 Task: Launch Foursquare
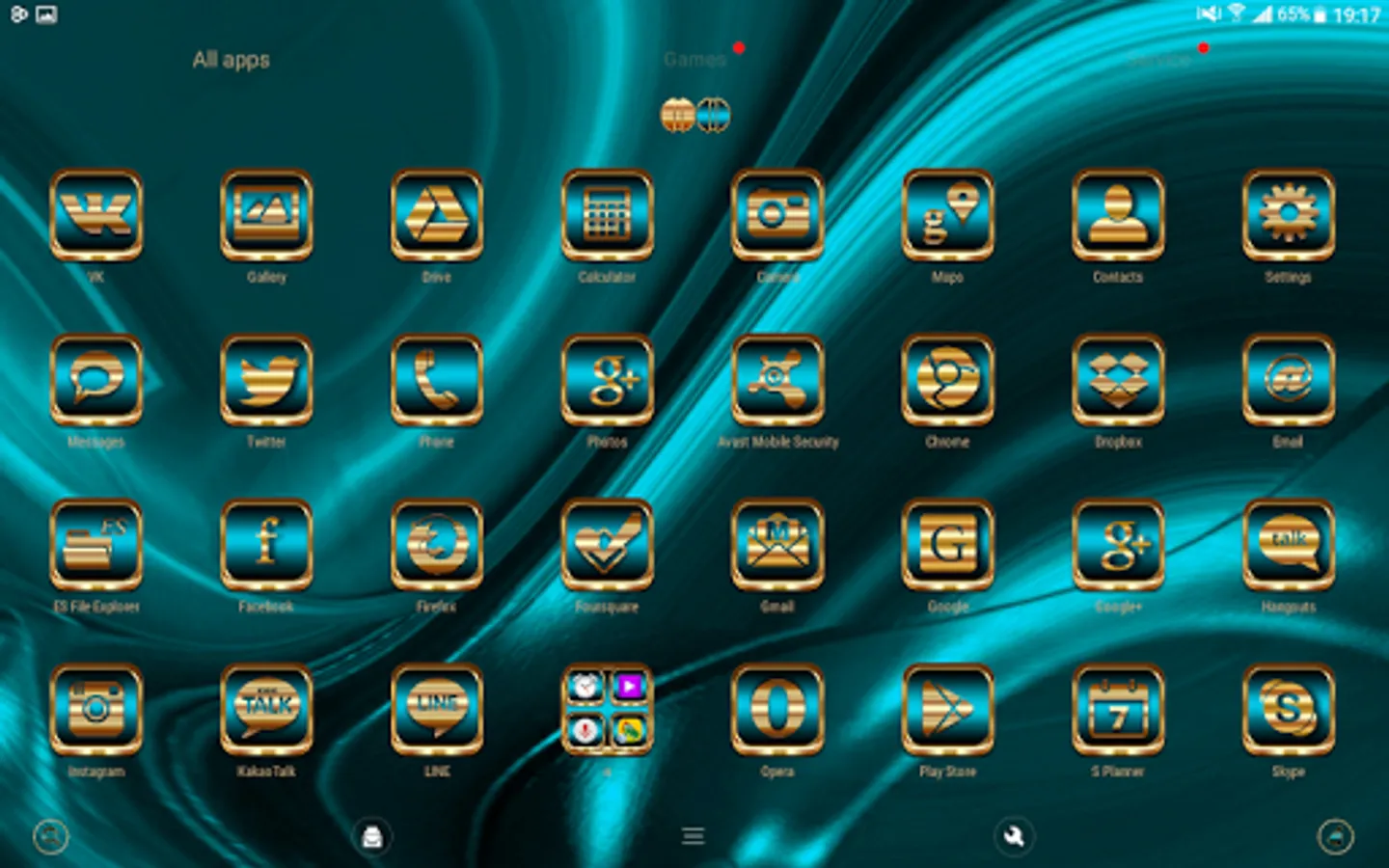point(608,545)
